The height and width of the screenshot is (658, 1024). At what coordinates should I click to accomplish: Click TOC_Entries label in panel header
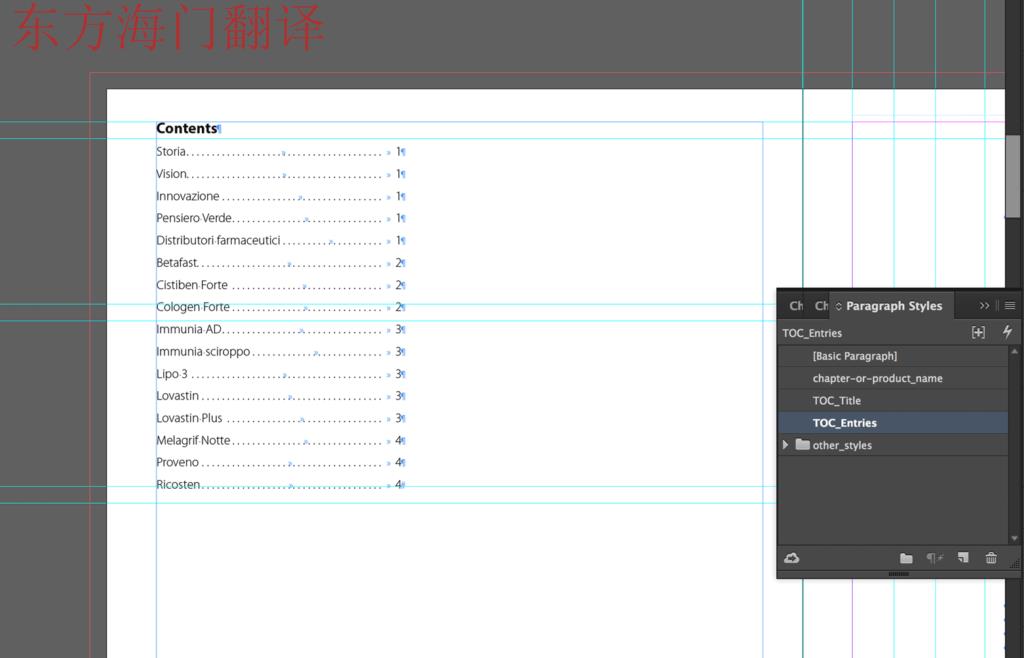pyautogui.click(x=812, y=333)
